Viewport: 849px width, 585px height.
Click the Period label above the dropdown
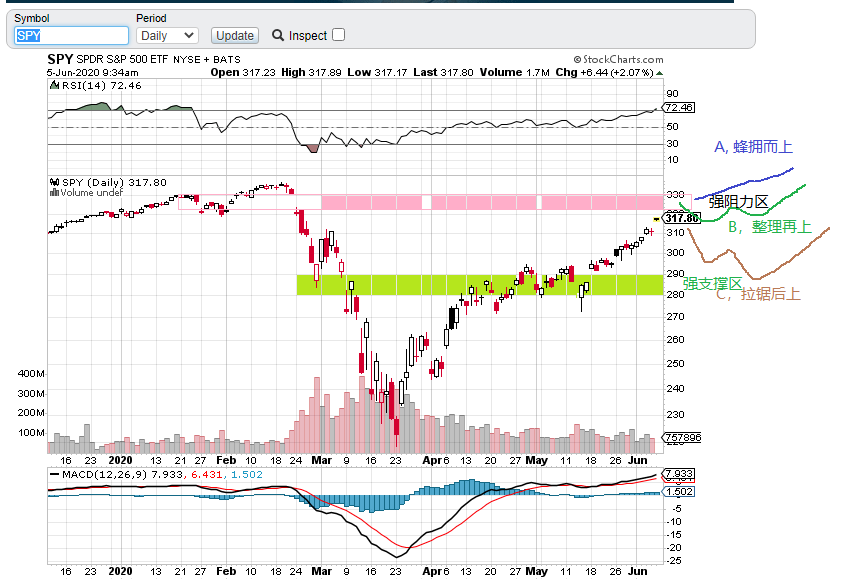click(151, 18)
